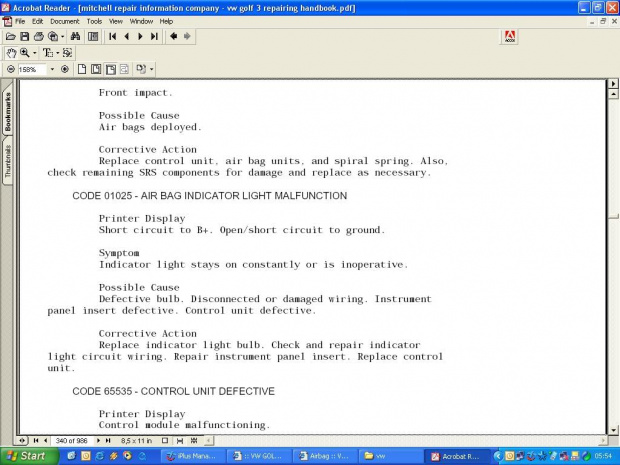Select the Text Select tool
620x465 pixels.
pyautogui.click(x=47, y=53)
